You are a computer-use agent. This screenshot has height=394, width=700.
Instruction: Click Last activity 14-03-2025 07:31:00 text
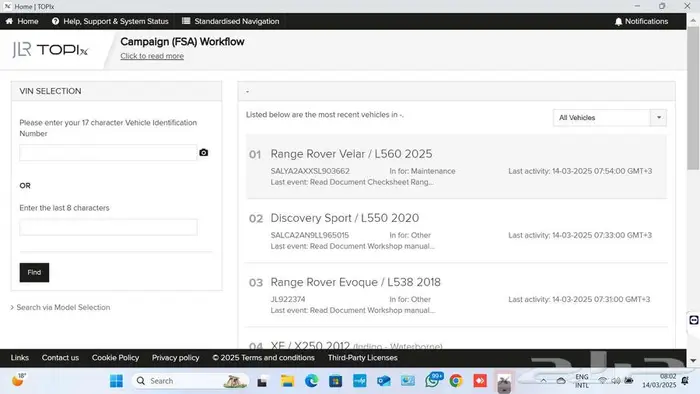579,299
